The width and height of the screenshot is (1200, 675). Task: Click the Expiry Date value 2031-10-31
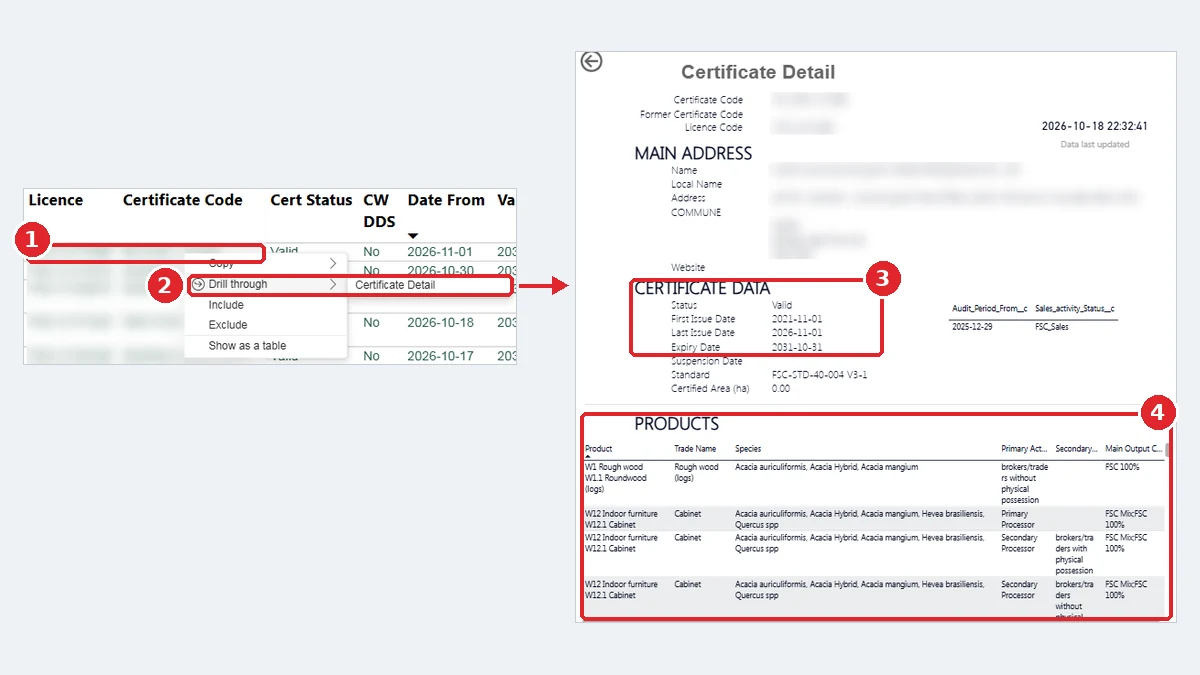[797, 347]
